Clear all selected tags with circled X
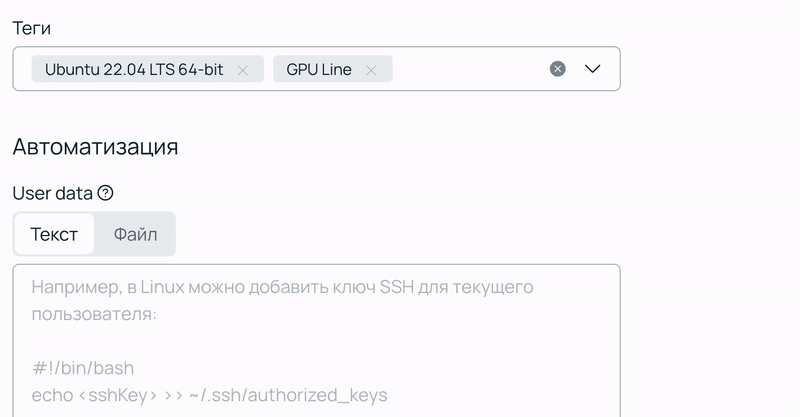This screenshot has height=417, width=800. [x=558, y=68]
